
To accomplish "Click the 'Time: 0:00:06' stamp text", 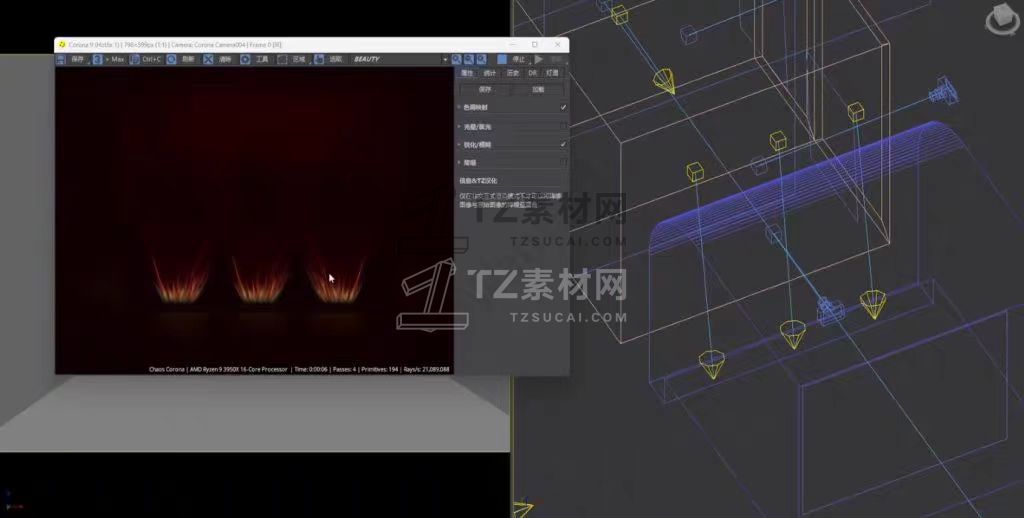I will (x=312, y=370).
